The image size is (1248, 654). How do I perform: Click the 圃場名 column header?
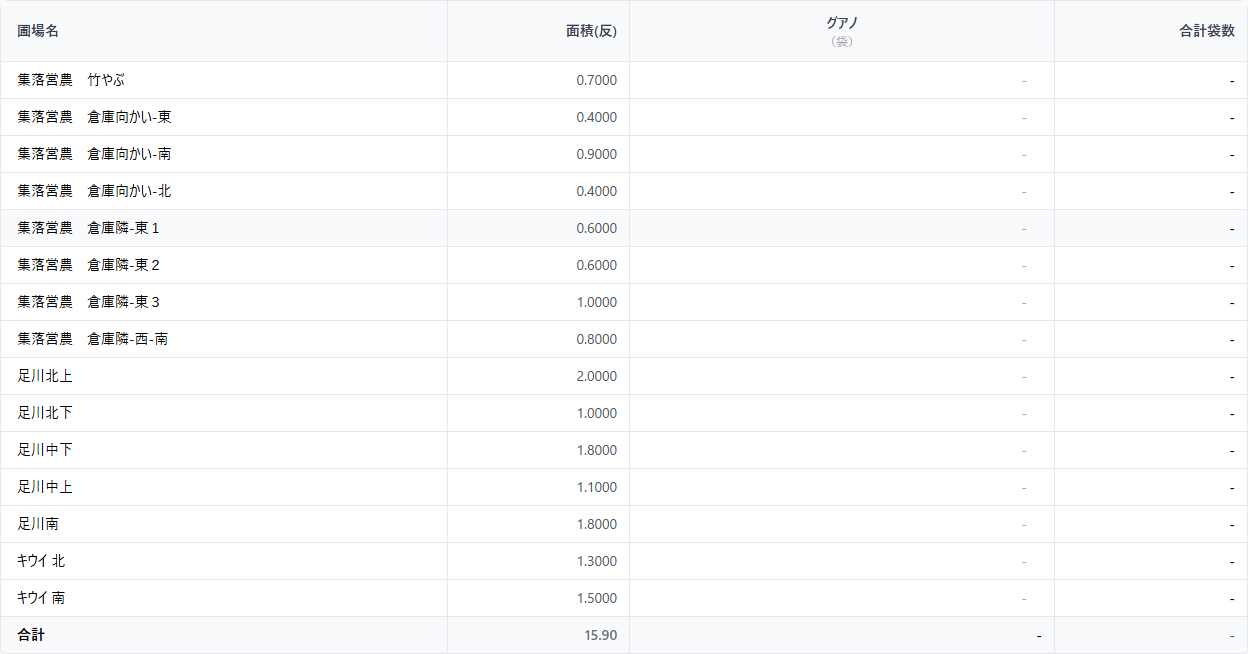tap(38, 31)
